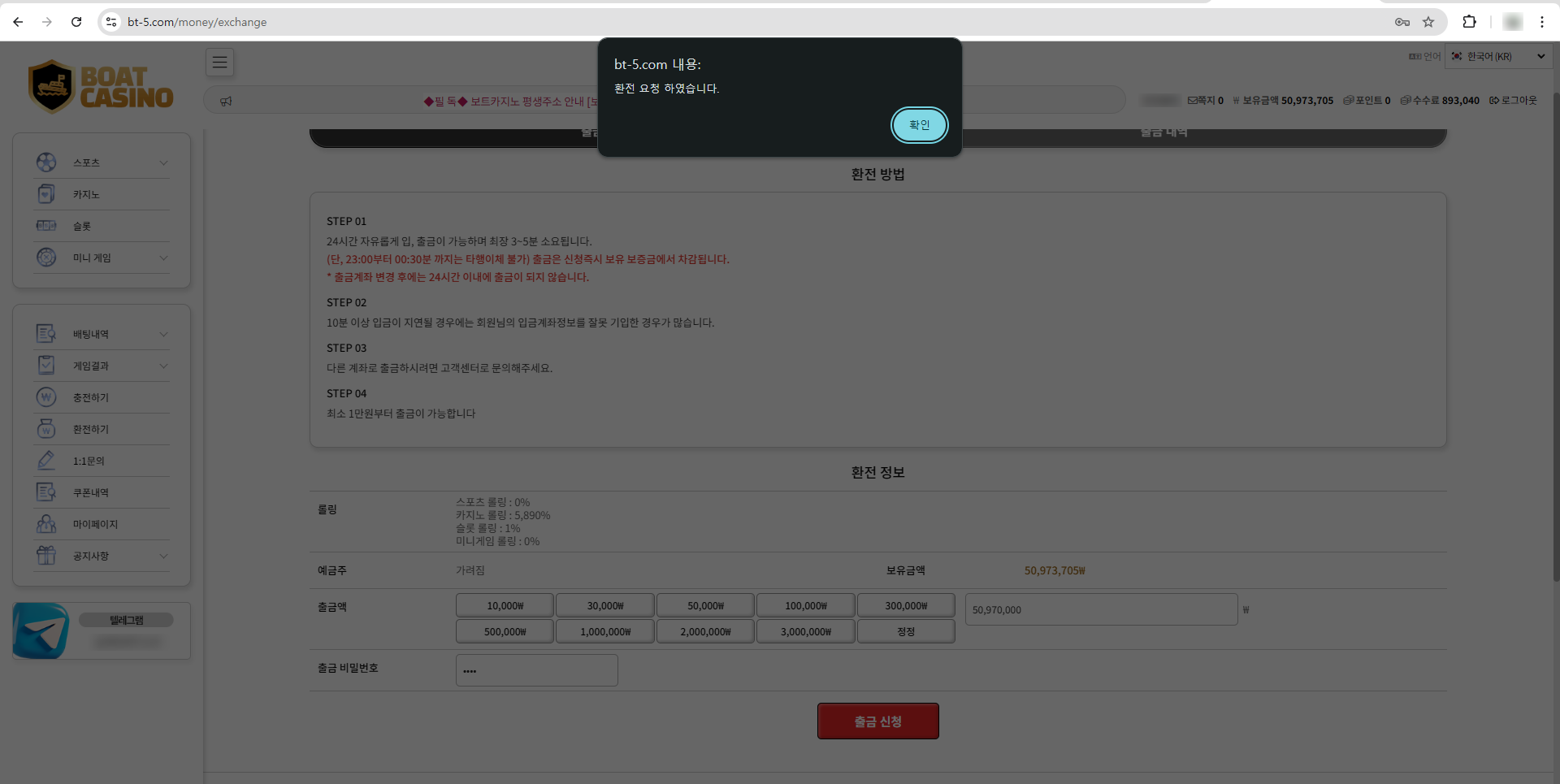The height and width of the screenshot is (784, 1560).
Task: View site information icon in address bar
Action: 111,22
